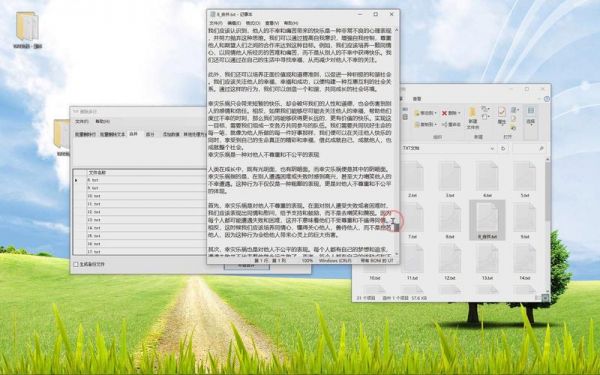Screen dimensions: 600x375
Task: Click new item icon beside 新建文件夹
Action: point(485,109)
